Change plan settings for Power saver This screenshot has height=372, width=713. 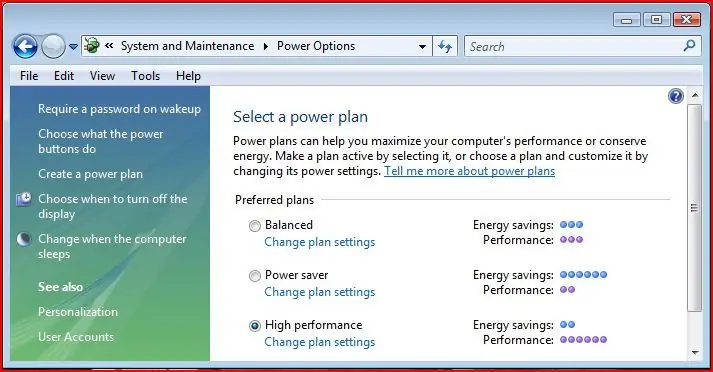point(320,292)
